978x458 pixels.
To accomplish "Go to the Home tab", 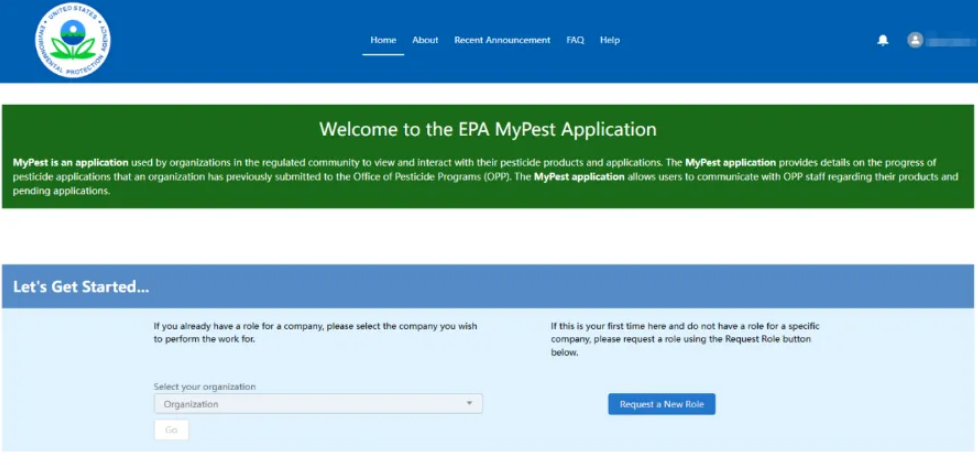I will tap(383, 40).
